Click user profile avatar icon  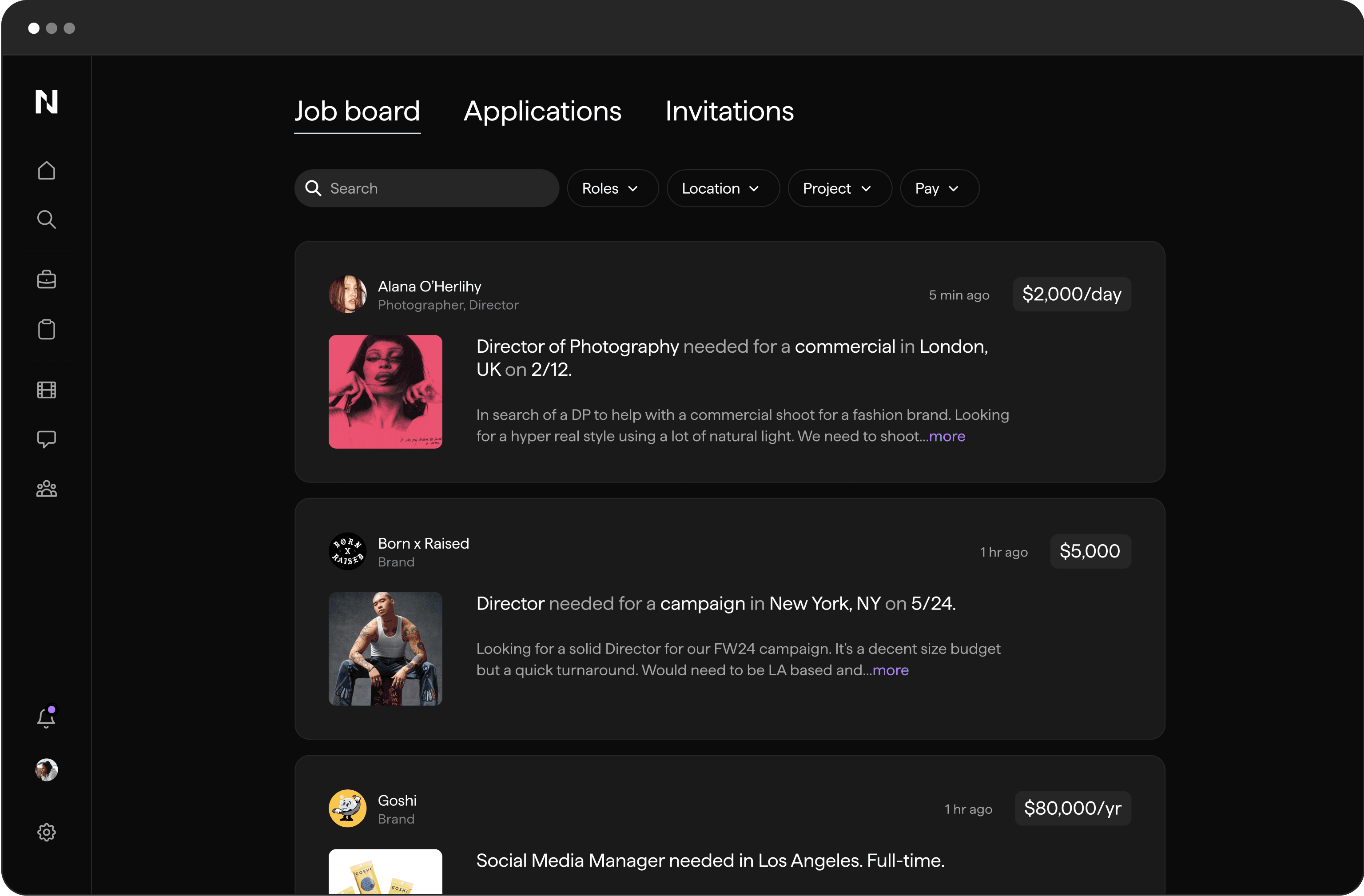[47, 770]
